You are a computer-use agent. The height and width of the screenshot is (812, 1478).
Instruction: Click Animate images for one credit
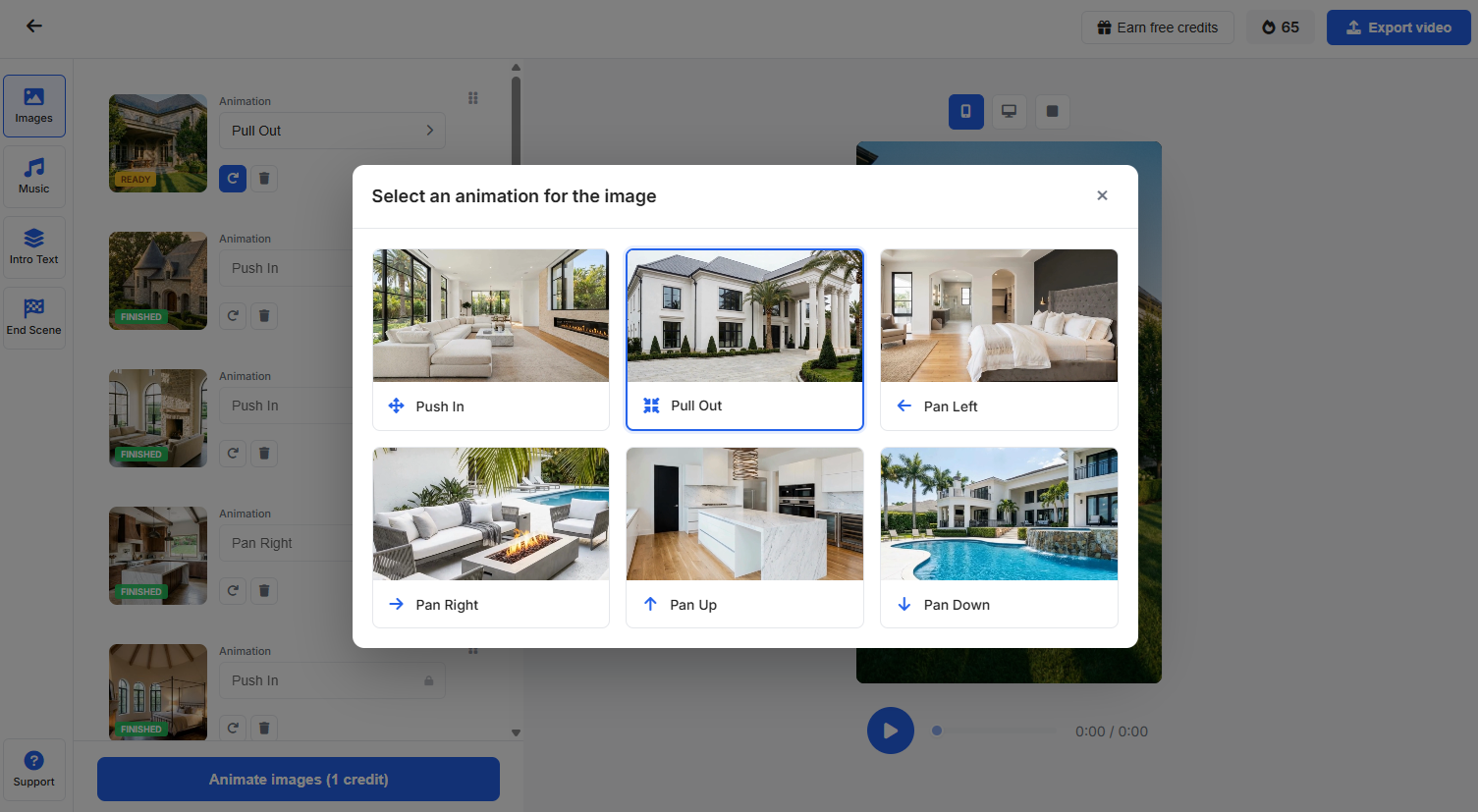pos(298,779)
